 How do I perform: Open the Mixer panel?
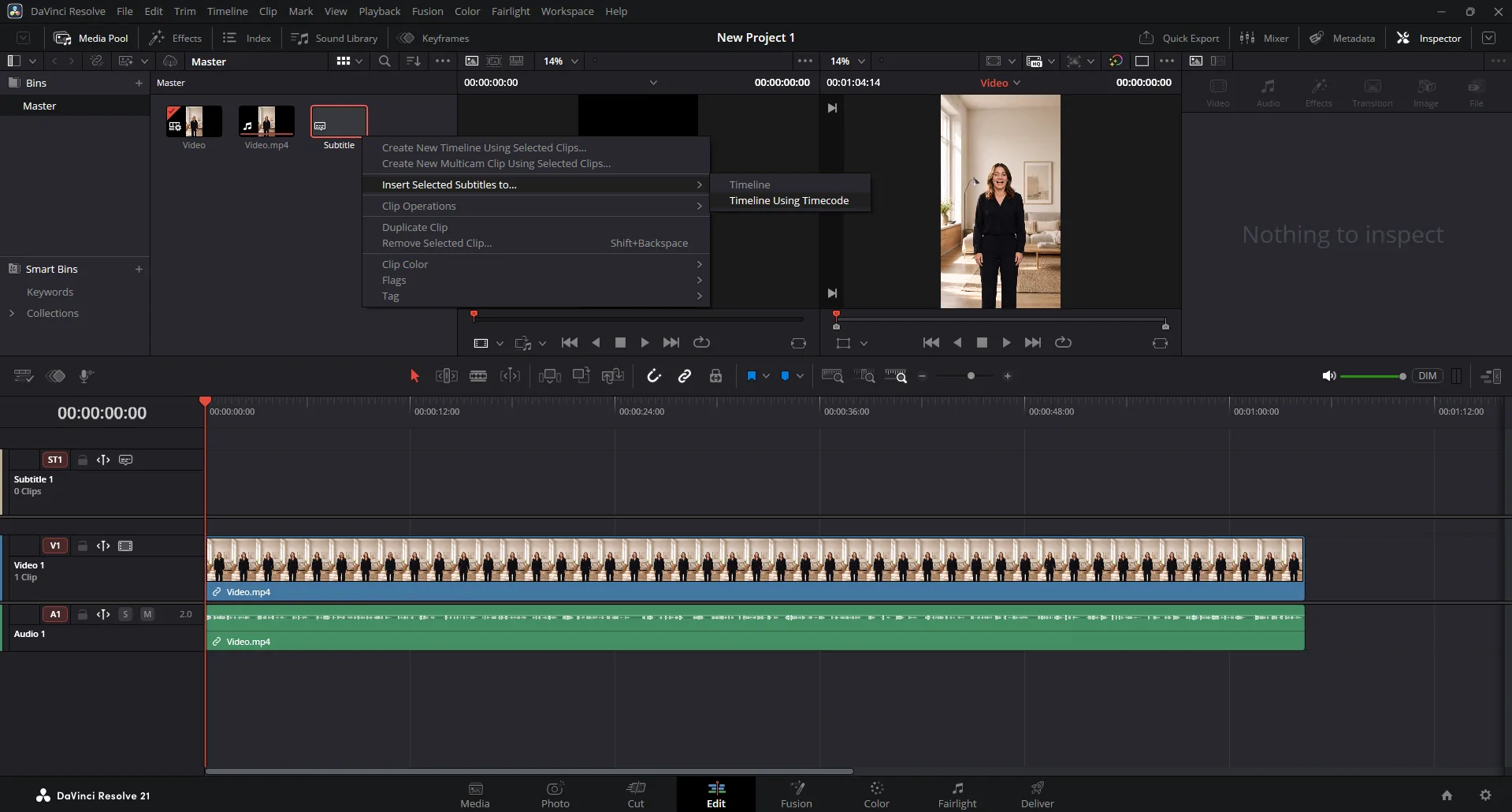(x=1264, y=38)
